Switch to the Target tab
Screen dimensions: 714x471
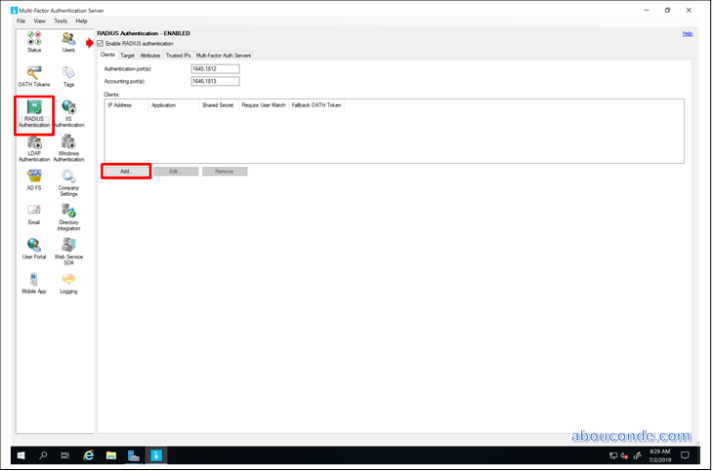[x=127, y=55]
